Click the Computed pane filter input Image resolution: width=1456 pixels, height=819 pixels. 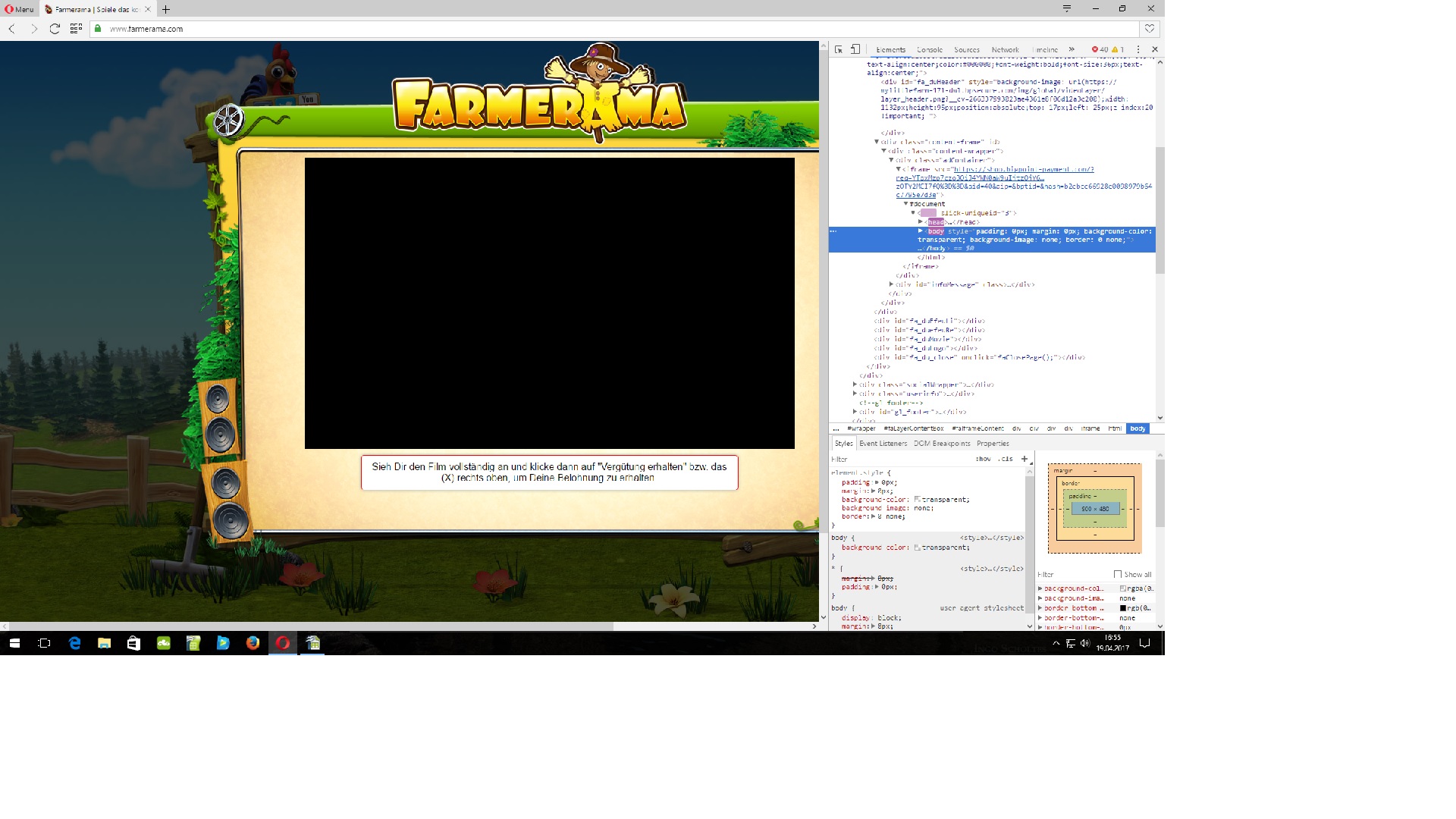[1073, 574]
